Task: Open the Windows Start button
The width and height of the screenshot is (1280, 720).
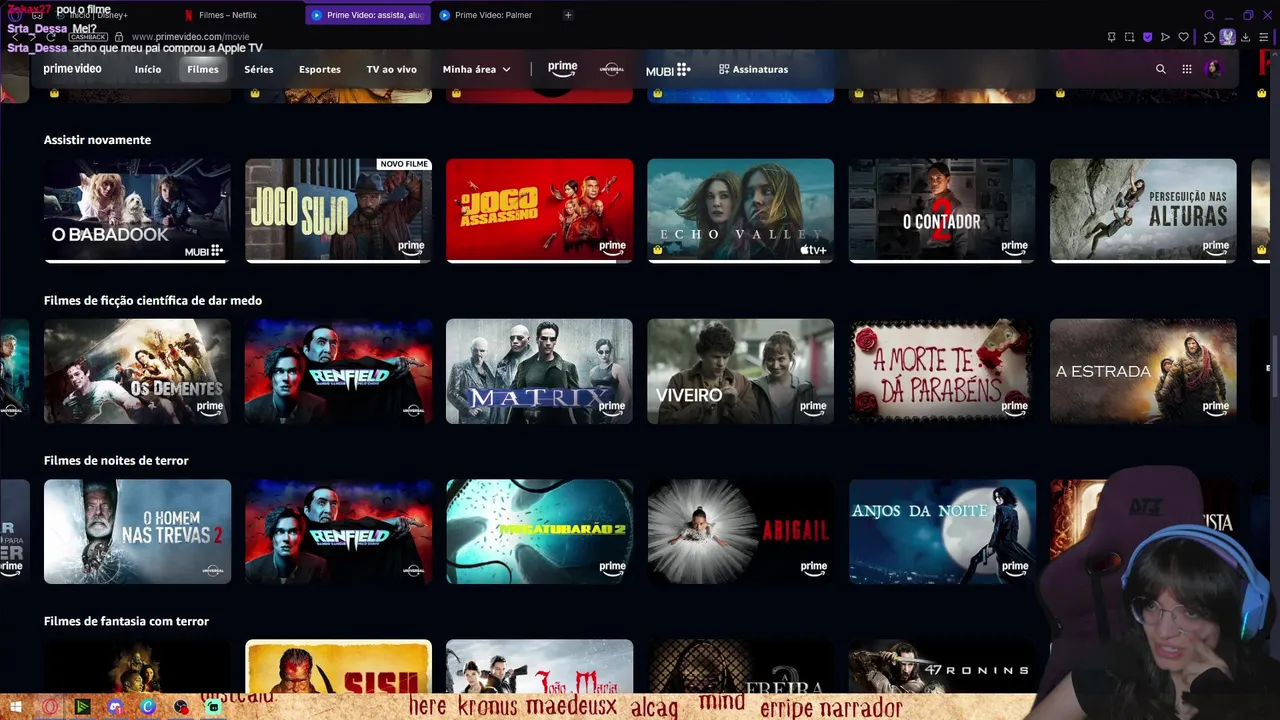Action: (x=16, y=707)
